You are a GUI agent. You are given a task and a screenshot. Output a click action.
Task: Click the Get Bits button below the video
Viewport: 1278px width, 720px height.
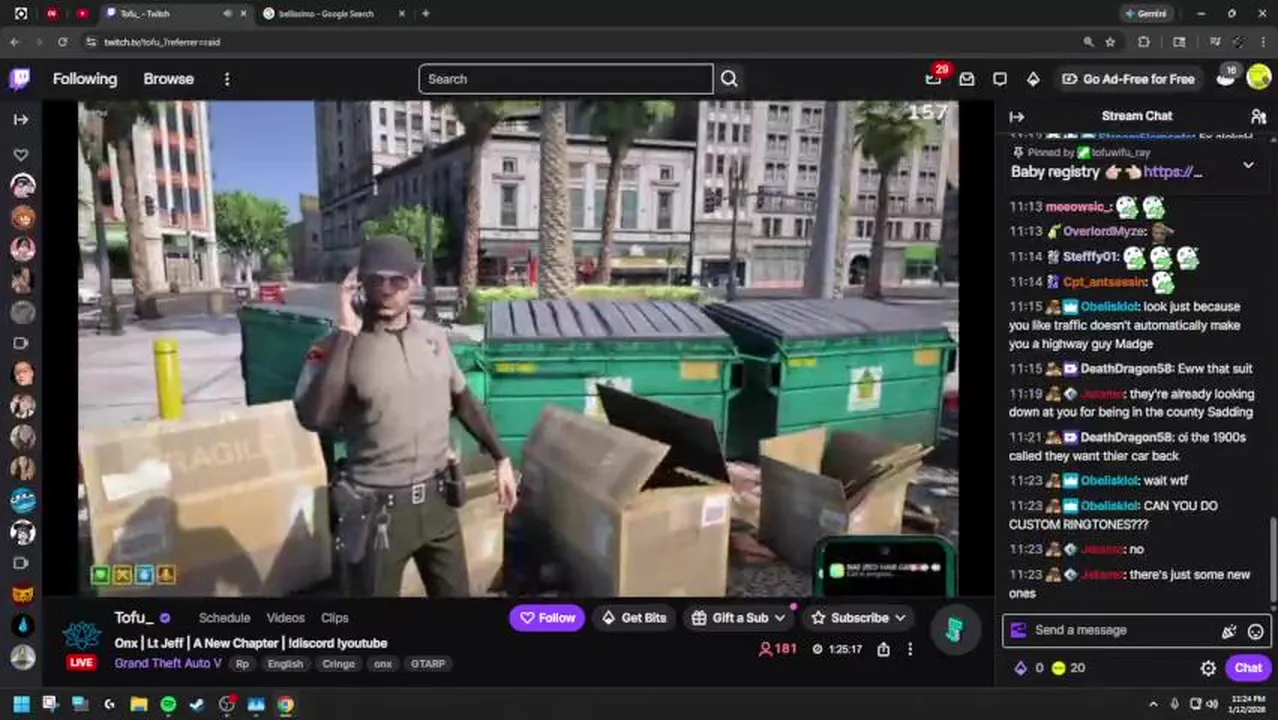[x=633, y=618]
